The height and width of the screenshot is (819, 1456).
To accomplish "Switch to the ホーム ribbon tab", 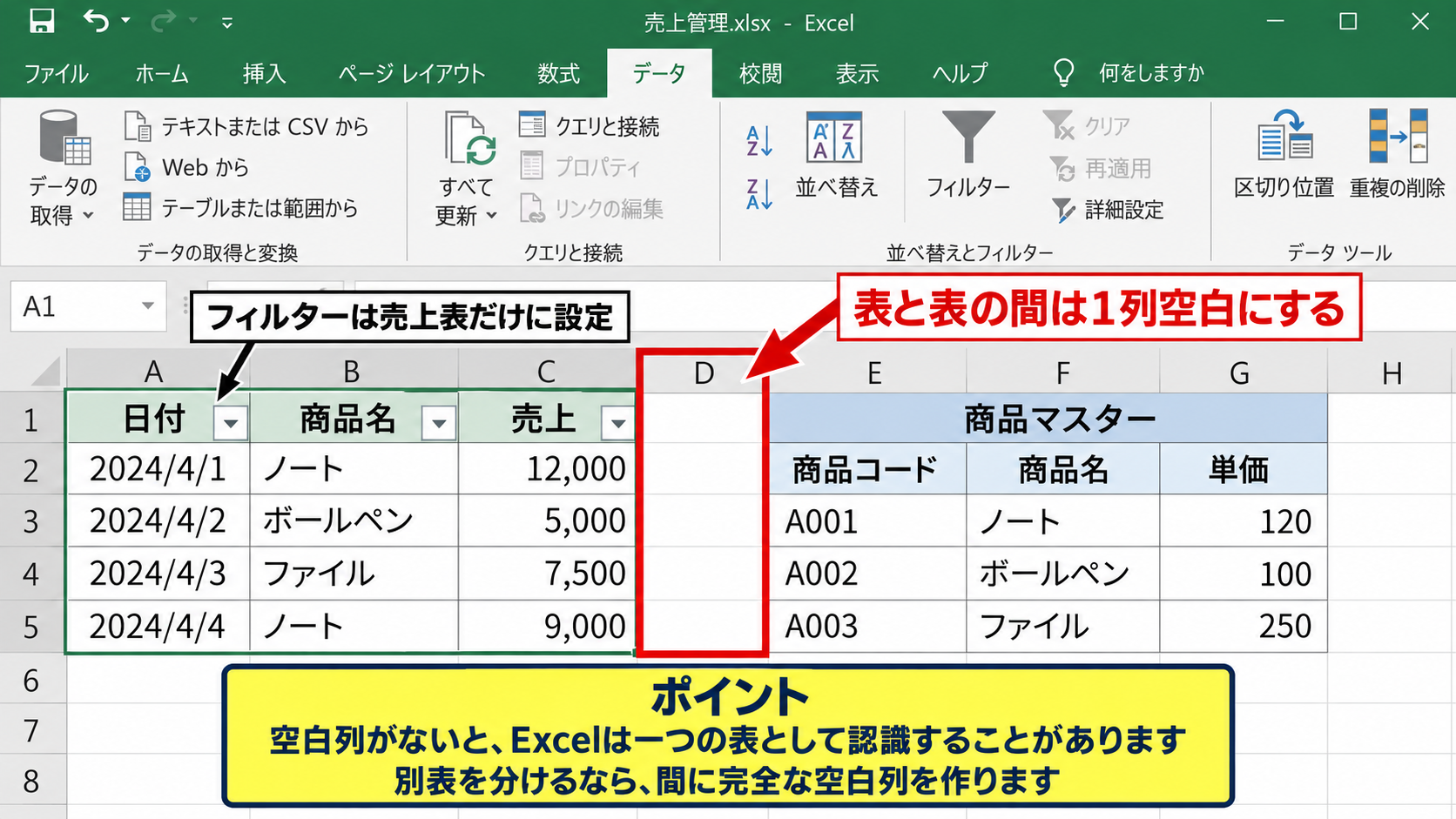I will tap(162, 73).
